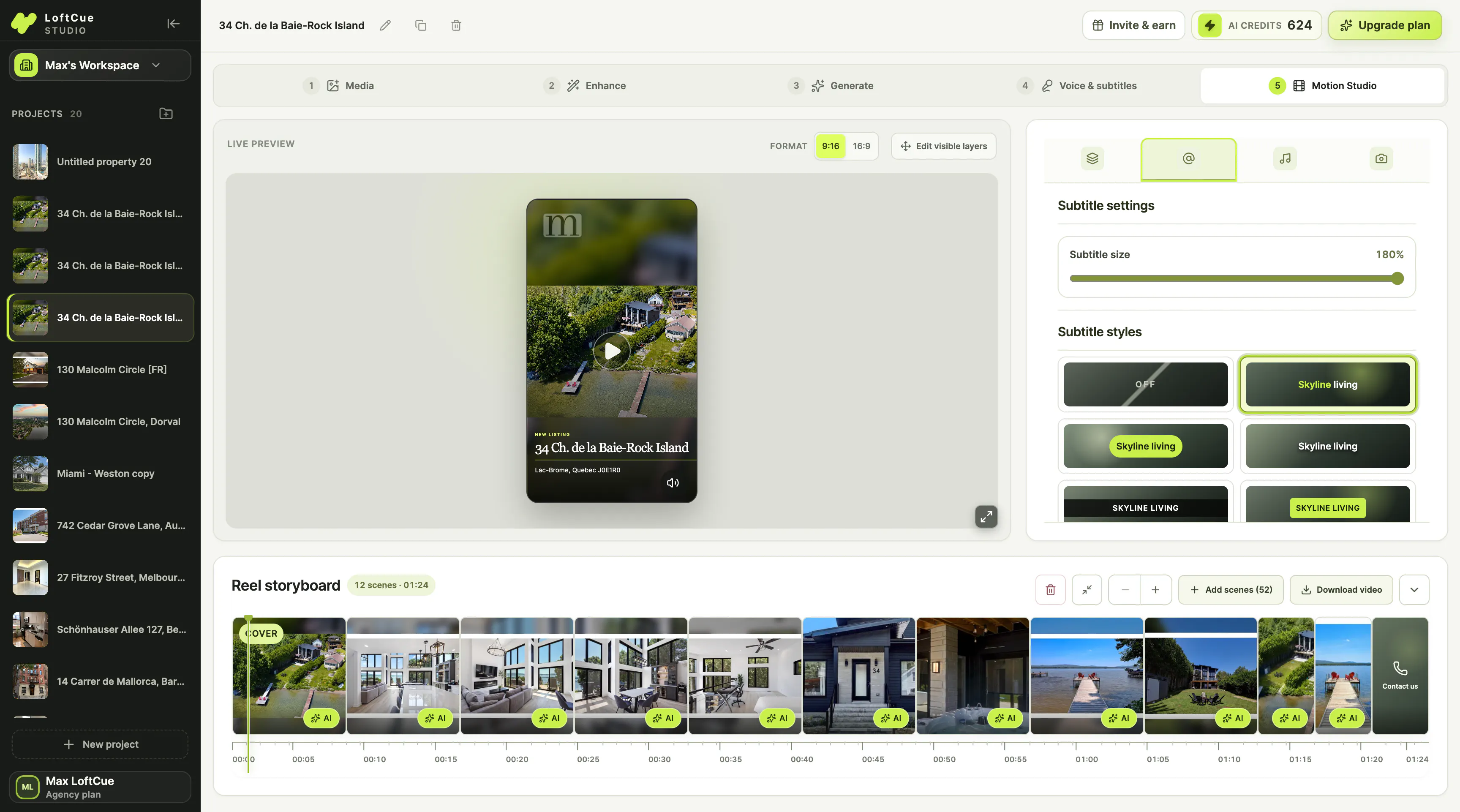Click timeline ruler at 00:30
This screenshot has height=812, width=1460.
[660, 759]
